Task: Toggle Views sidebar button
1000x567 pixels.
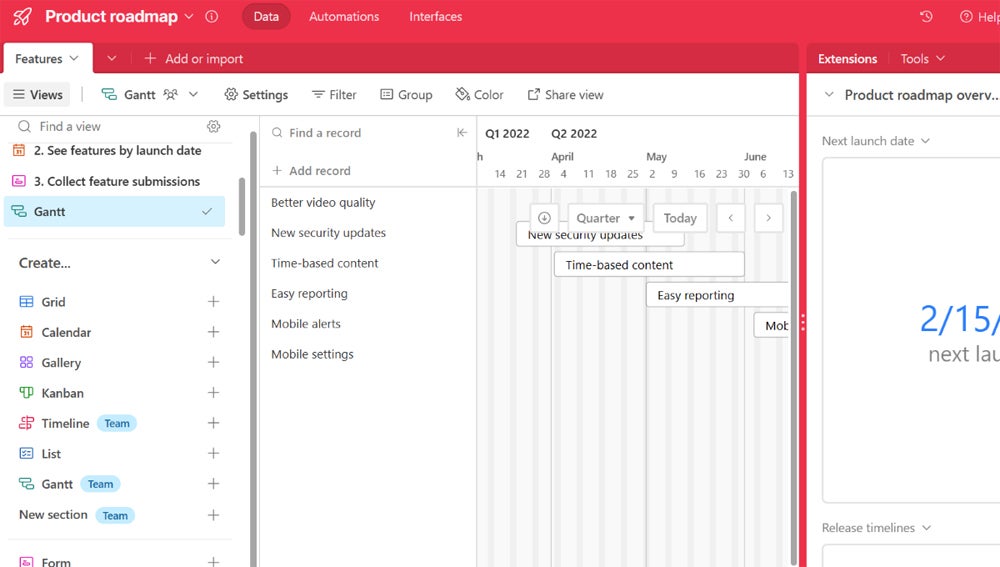Action: (x=38, y=94)
